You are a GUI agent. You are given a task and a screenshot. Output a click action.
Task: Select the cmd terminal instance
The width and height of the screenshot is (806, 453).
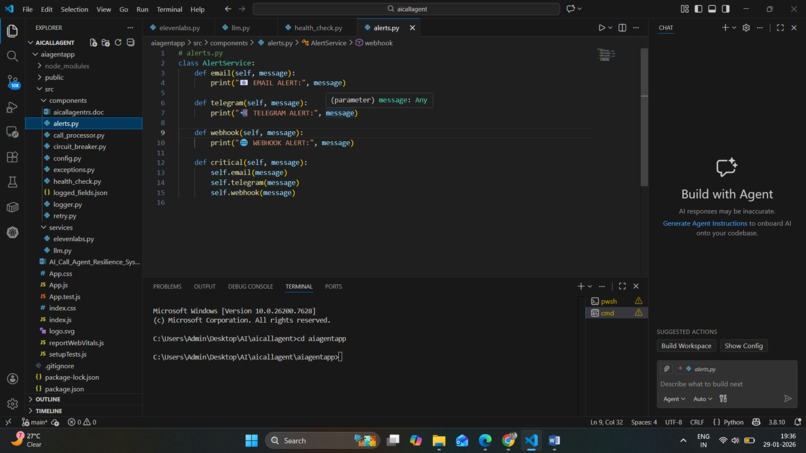tap(616, 313)
